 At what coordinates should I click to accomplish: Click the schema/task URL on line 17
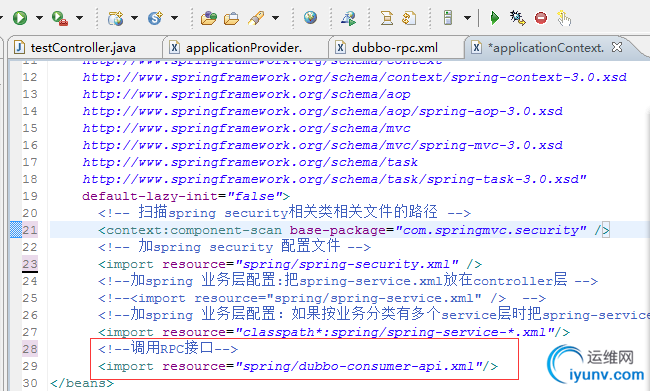[250, 162]
